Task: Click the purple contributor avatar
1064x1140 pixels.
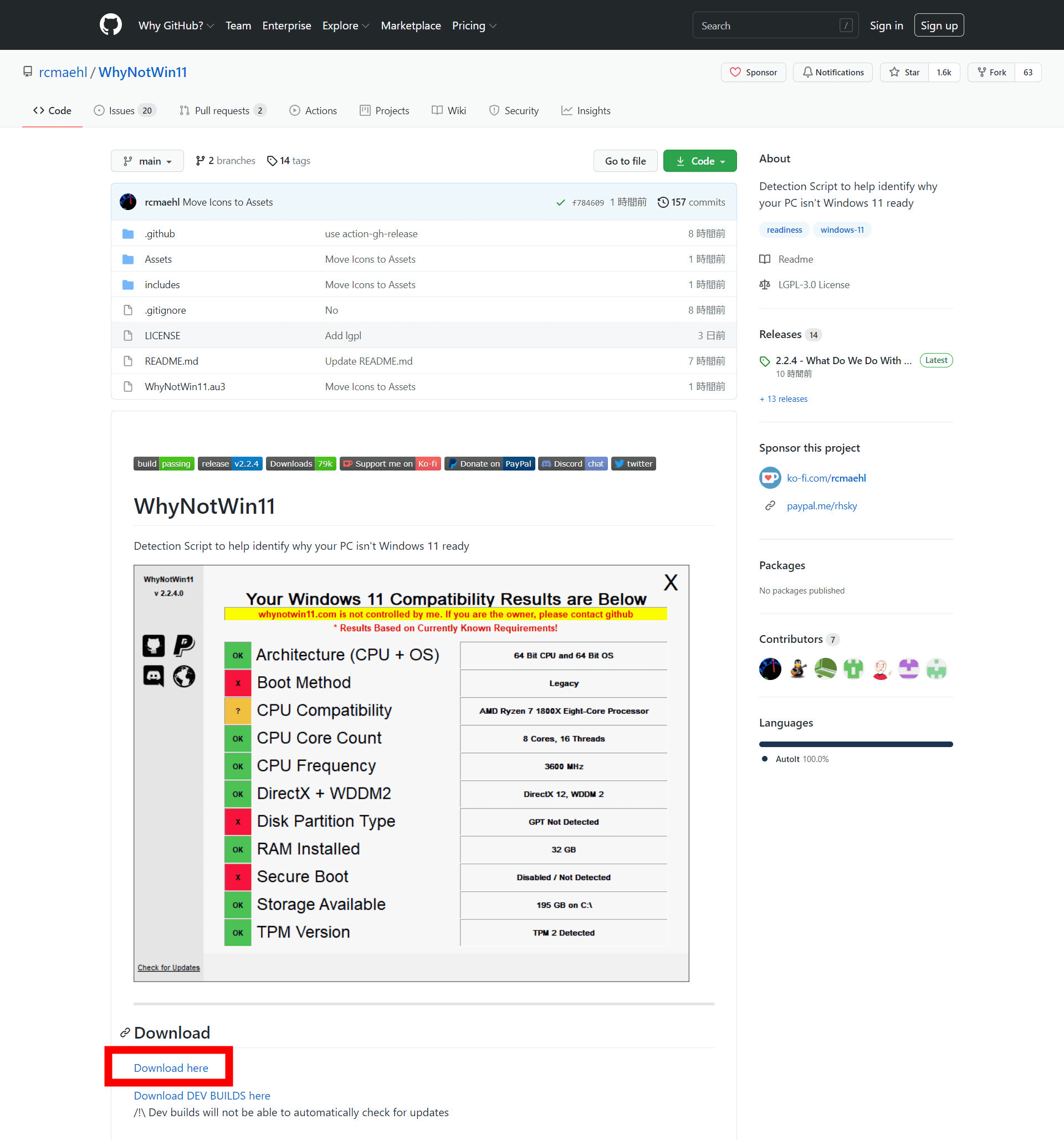Action: coord(909,668)
